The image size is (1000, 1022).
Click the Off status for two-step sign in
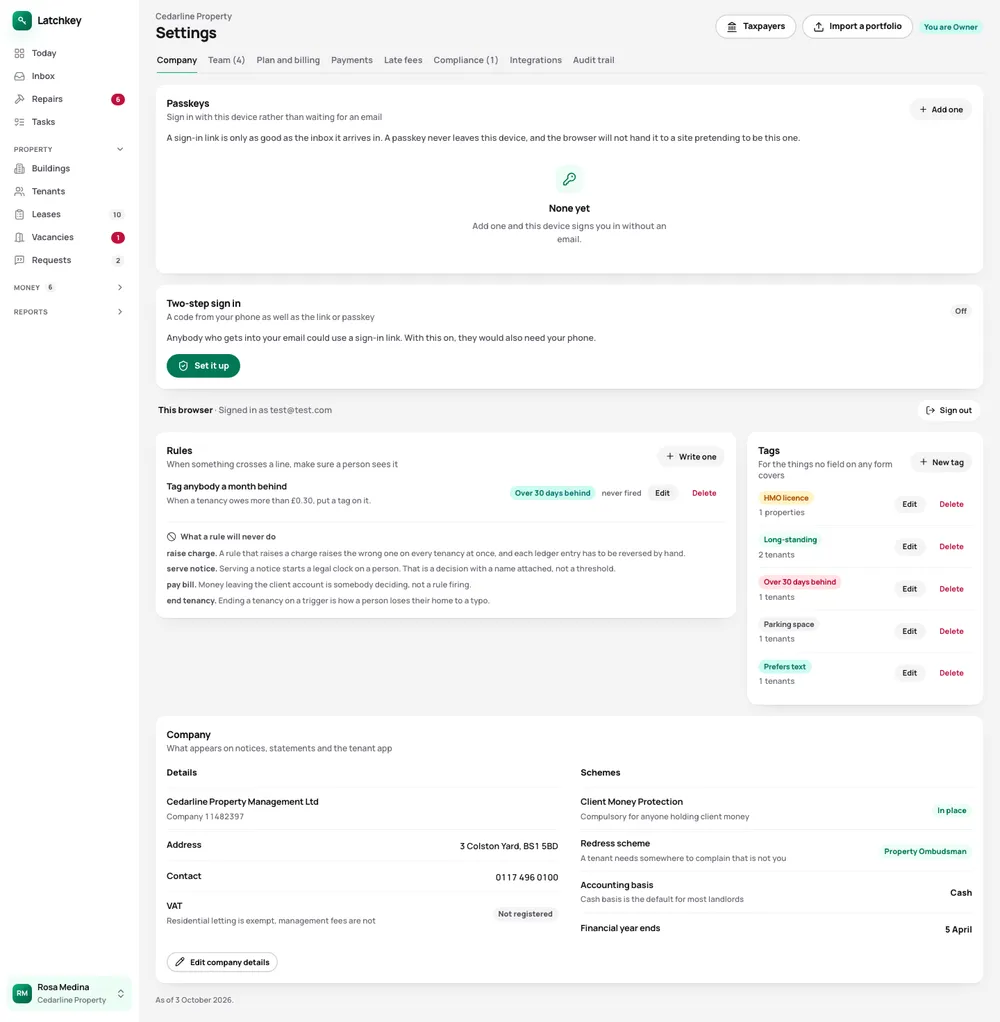961,311
